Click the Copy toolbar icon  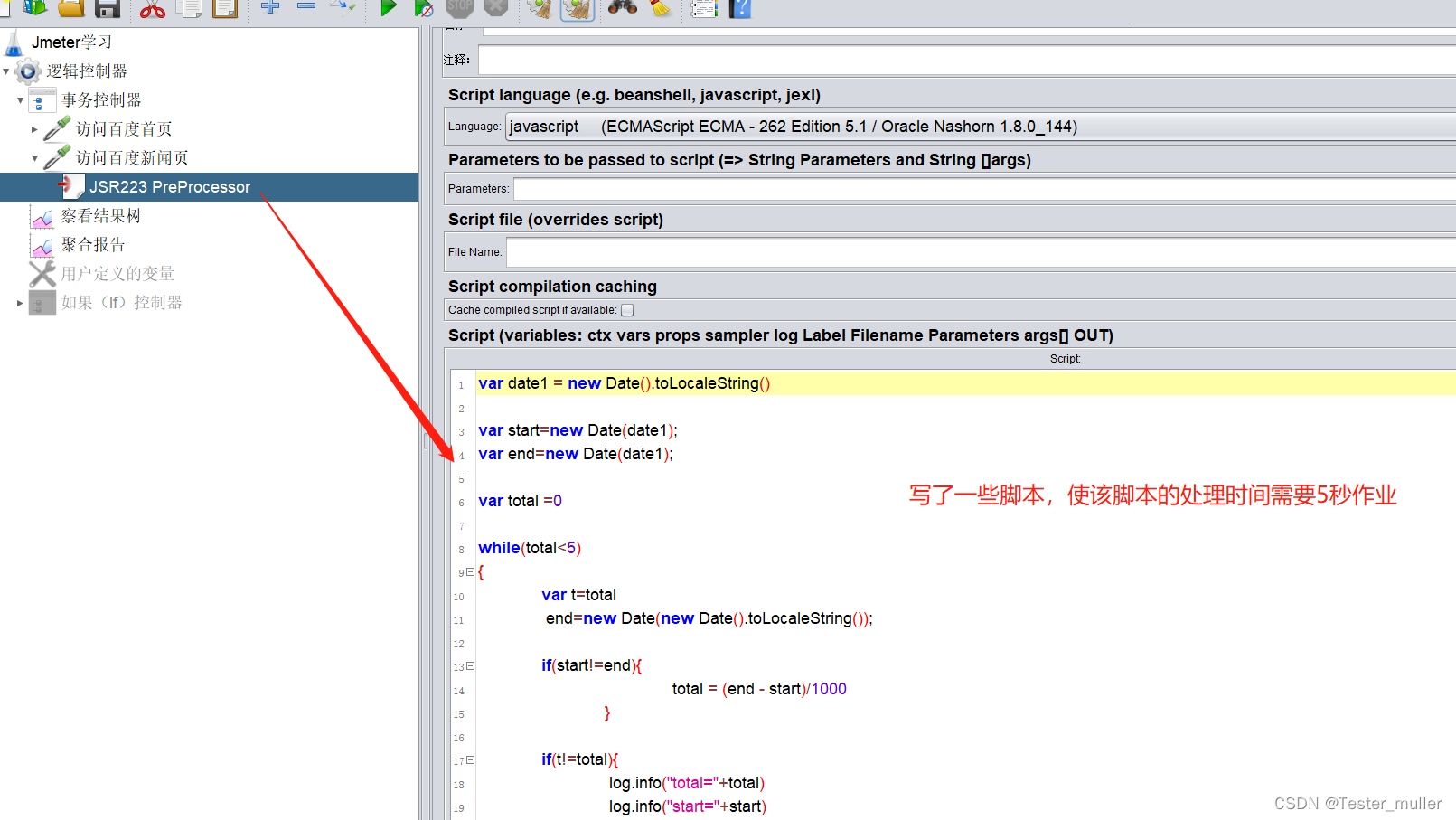click(189, 8)
